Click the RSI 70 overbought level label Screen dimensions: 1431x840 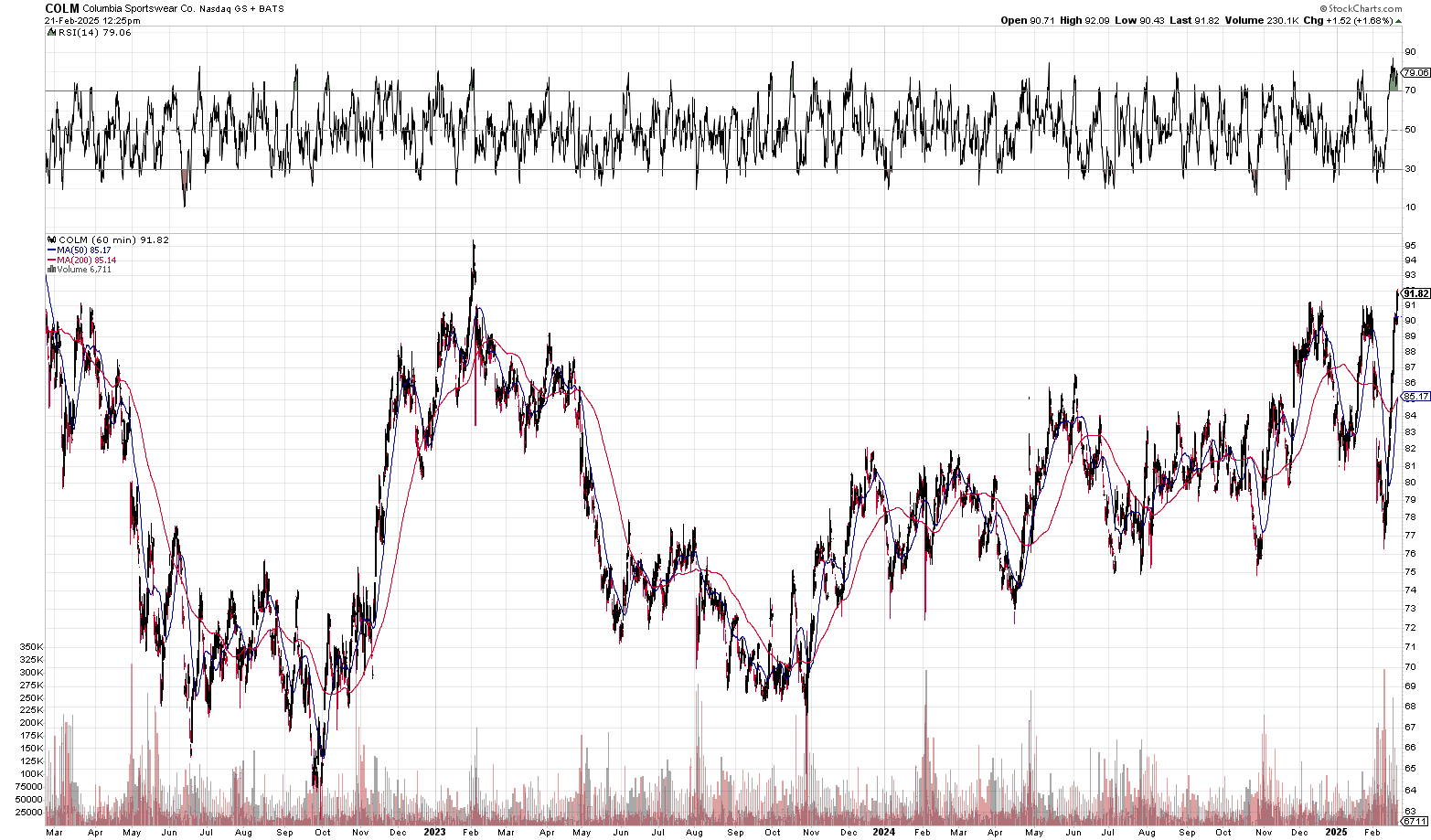click(1411, 90)
